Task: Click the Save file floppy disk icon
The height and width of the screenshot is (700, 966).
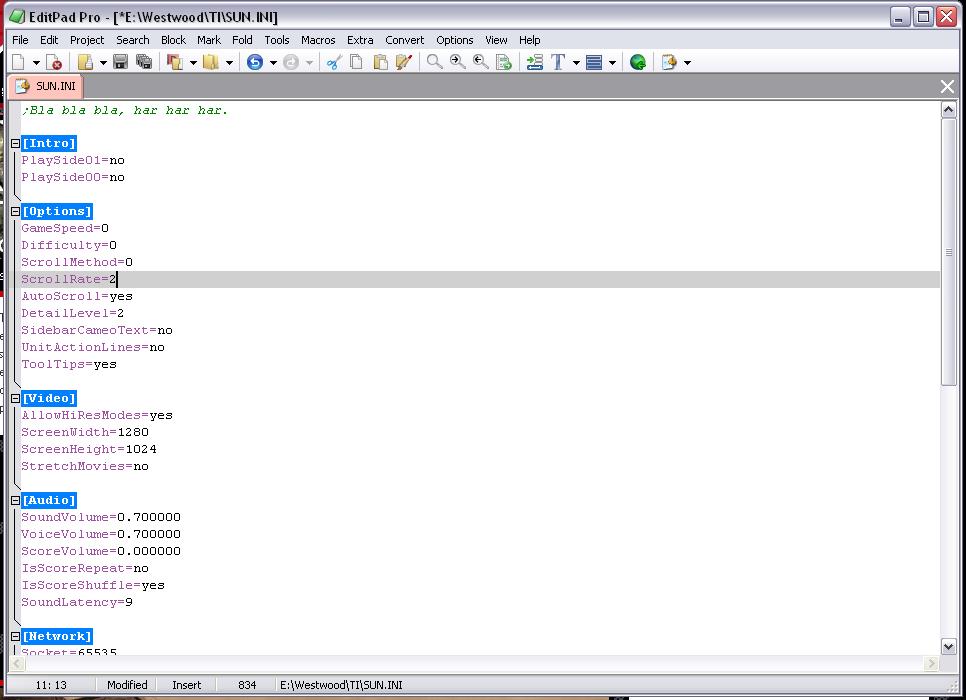Action: pyautogui.click(x=120, y=62)
